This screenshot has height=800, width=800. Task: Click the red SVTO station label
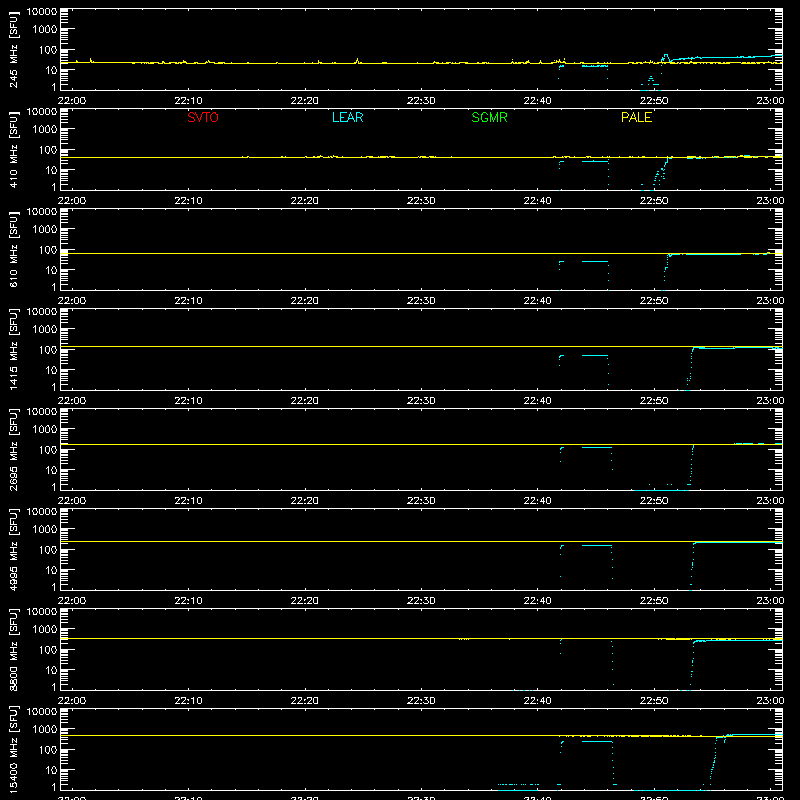(203, 117)
